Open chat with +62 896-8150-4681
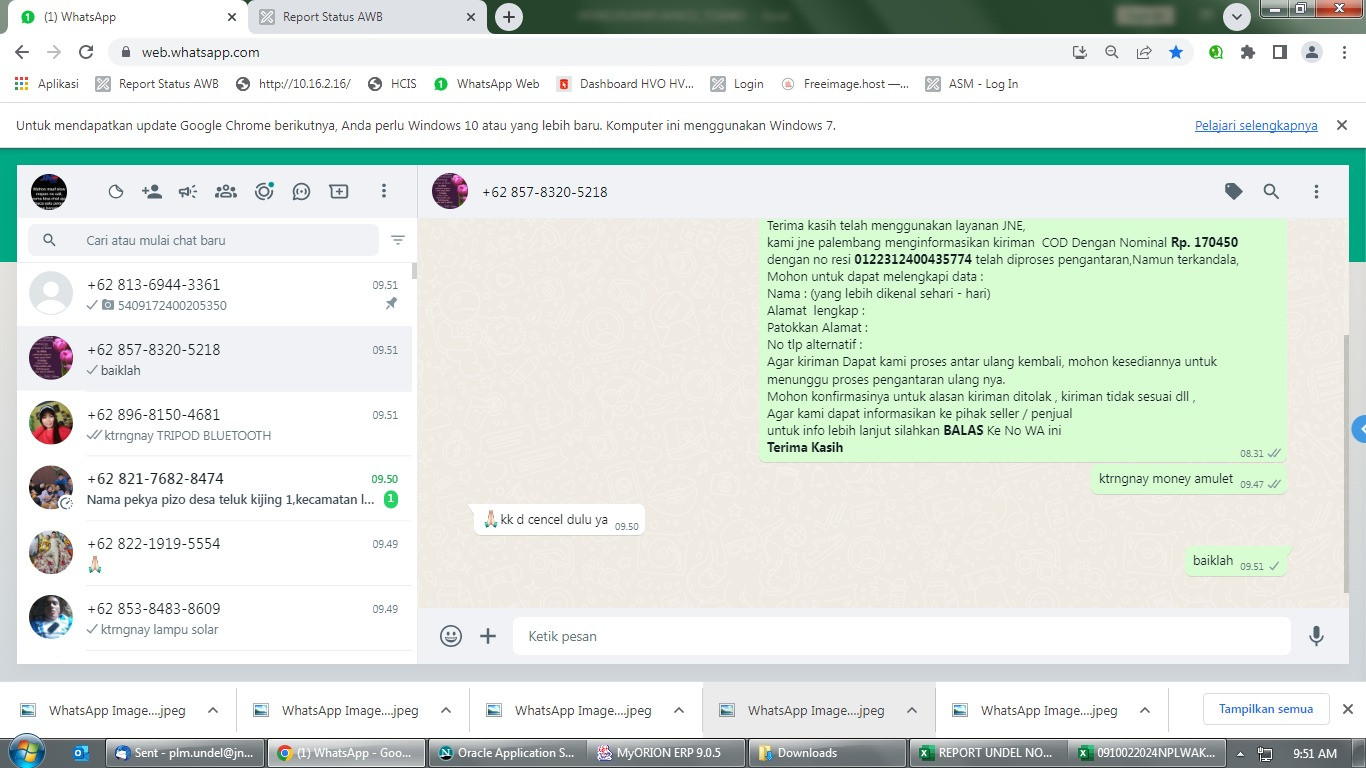Screen dimensions: 1366x768 (x=215, y=424)
